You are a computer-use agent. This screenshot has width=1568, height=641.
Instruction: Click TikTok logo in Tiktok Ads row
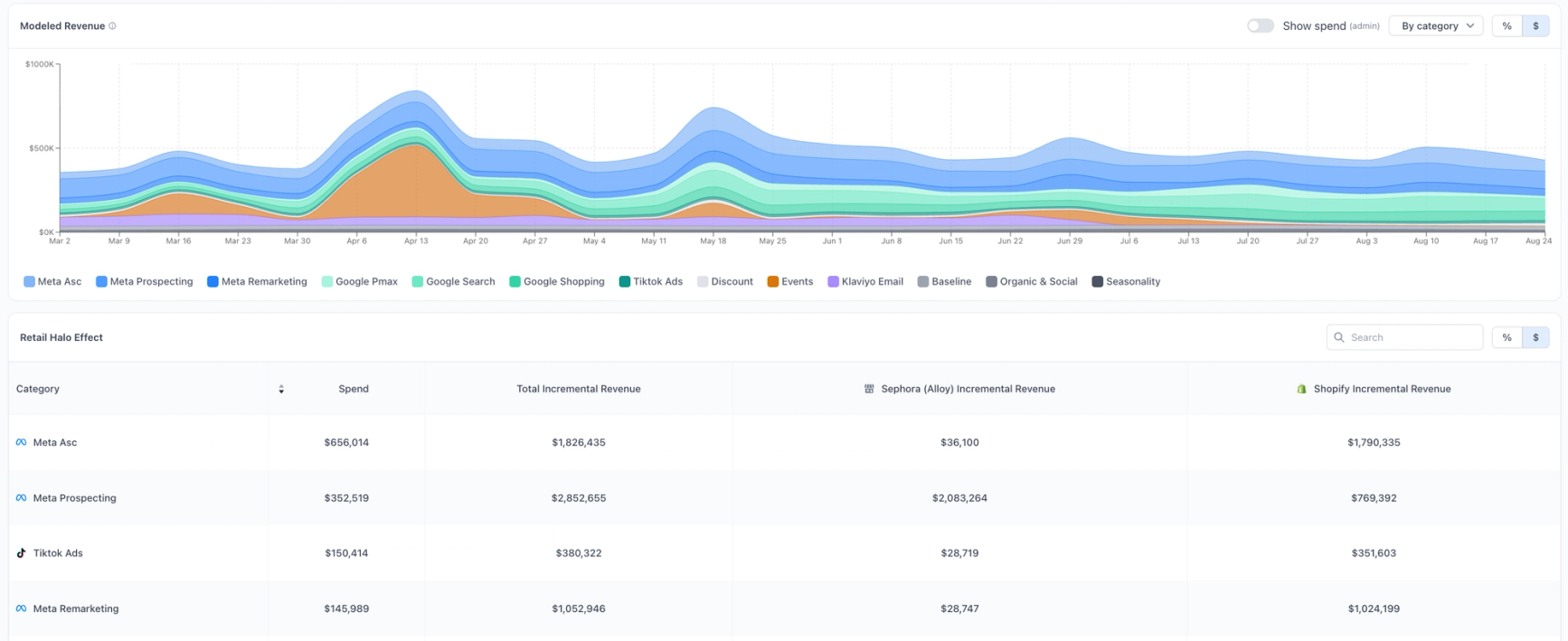22,553
